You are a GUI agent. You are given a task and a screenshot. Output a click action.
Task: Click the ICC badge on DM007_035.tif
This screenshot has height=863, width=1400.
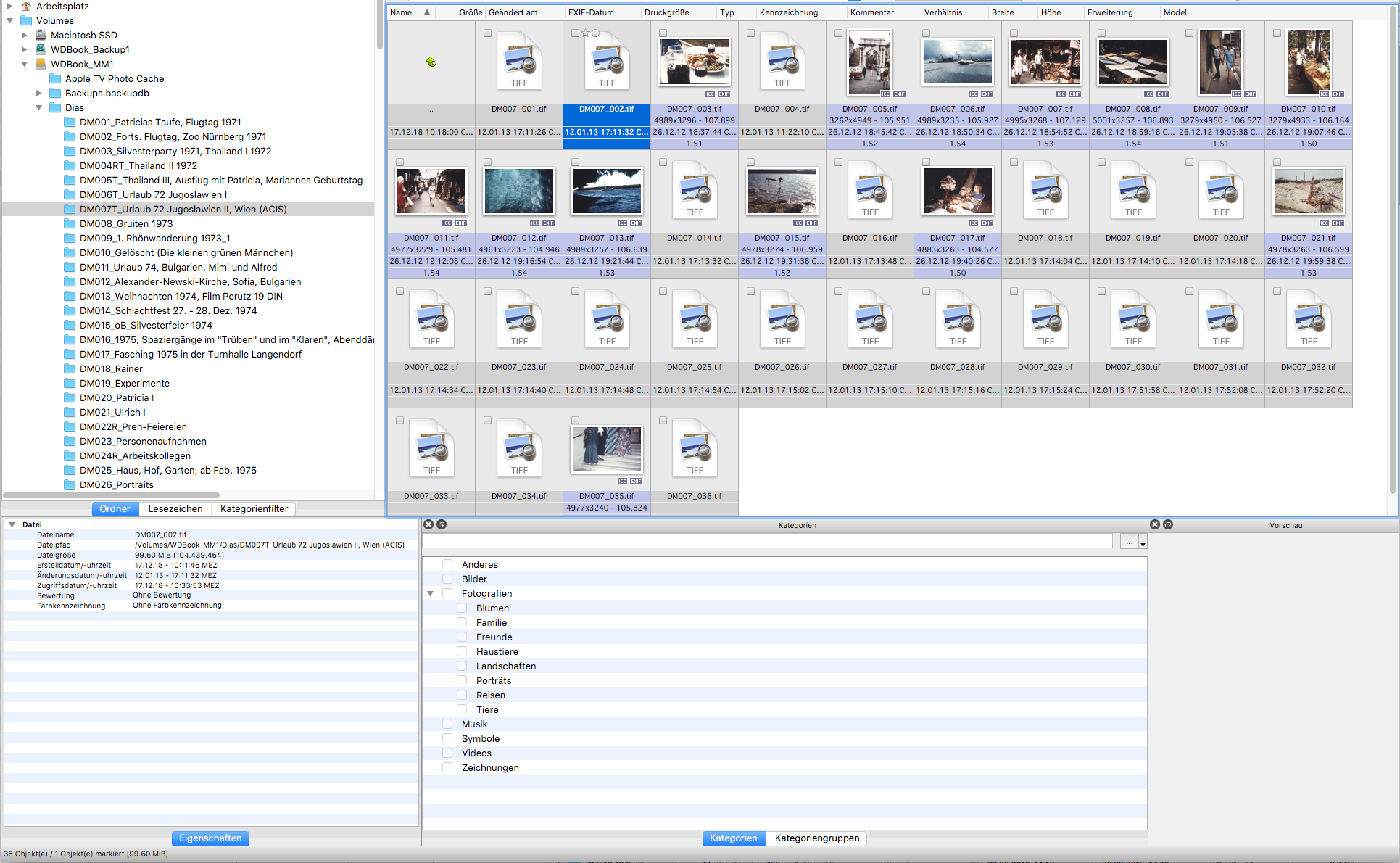tap(622, 482)
